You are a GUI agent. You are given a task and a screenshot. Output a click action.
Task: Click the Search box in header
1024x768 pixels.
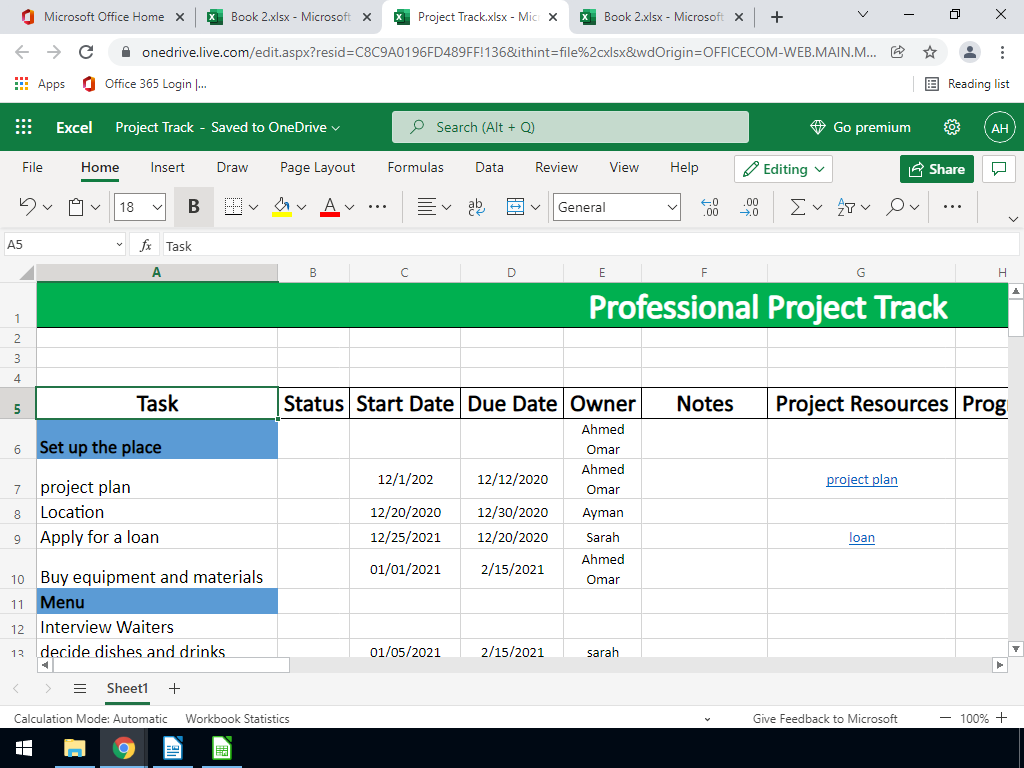570,127
